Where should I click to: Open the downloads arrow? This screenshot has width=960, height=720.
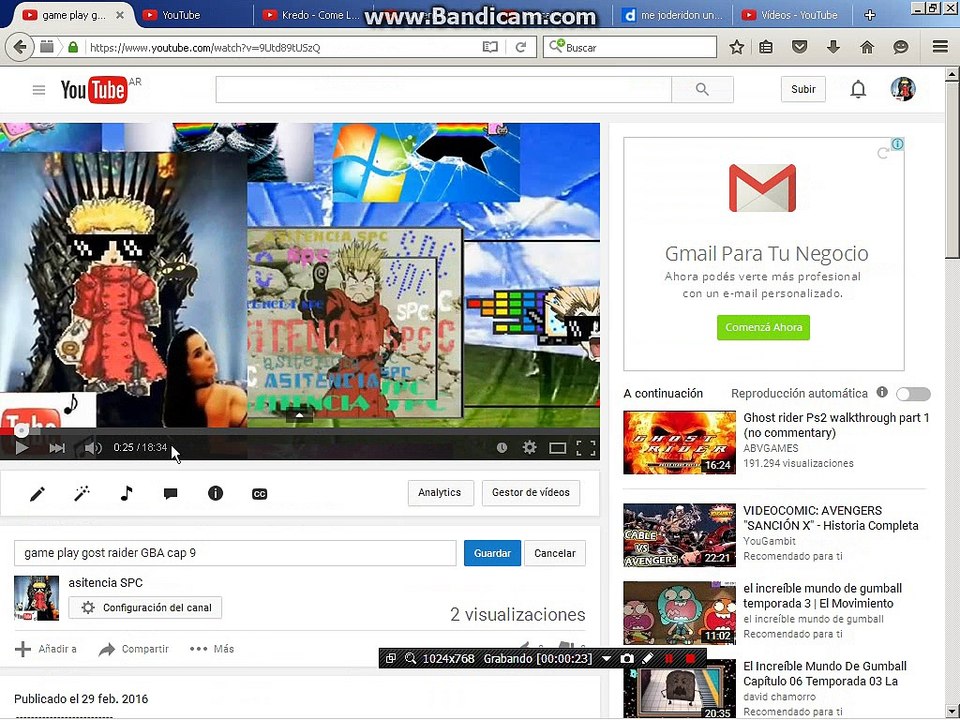(x=833, y=47)
